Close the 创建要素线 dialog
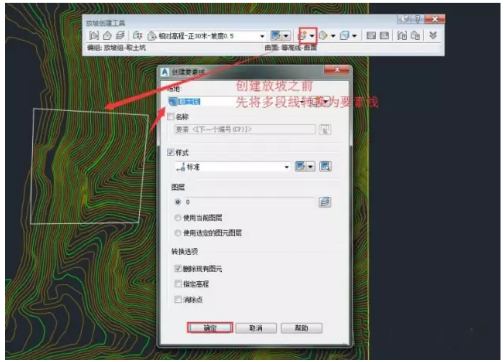Screen dimensions: 504x362 (x=337, y=70)
